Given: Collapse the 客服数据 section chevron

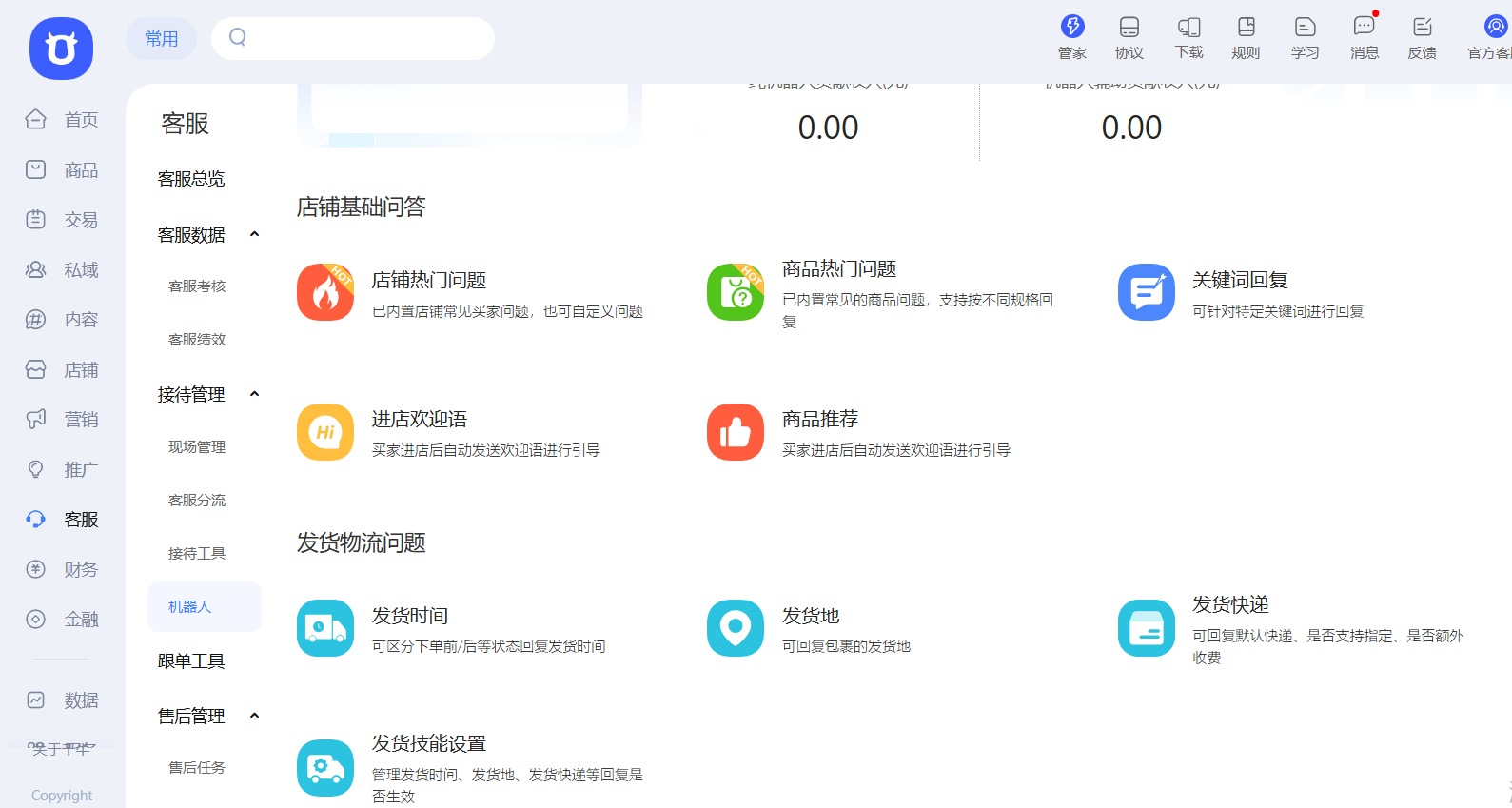Looking at the screenshot, I should 254,234.
